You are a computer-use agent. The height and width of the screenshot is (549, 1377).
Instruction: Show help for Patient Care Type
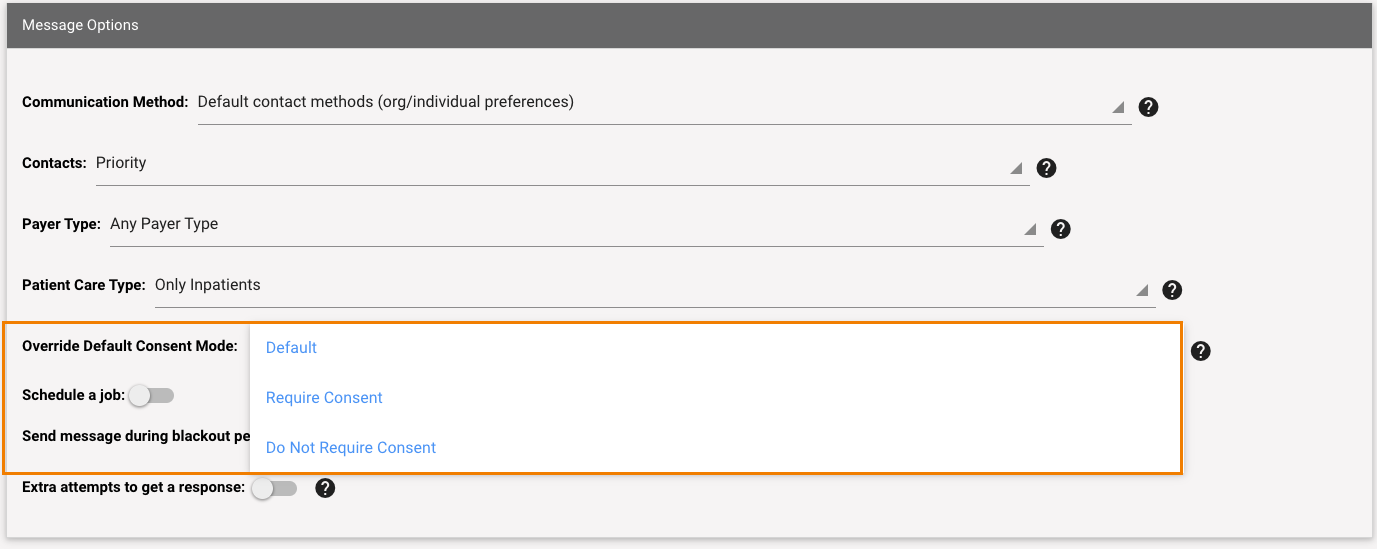(x=1173, y=290)
